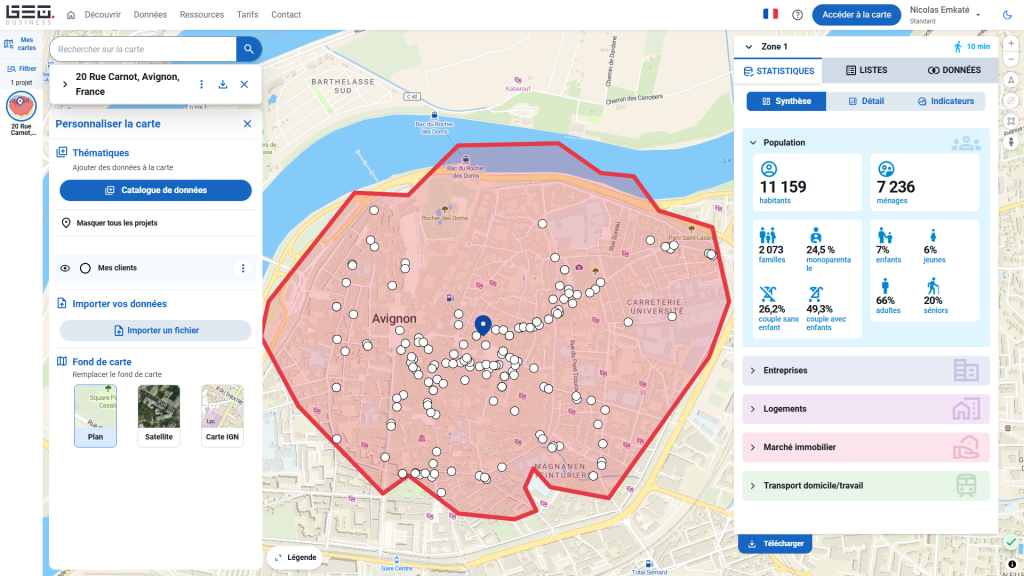Switch to the LISTES tab

(x=866, y=71)
